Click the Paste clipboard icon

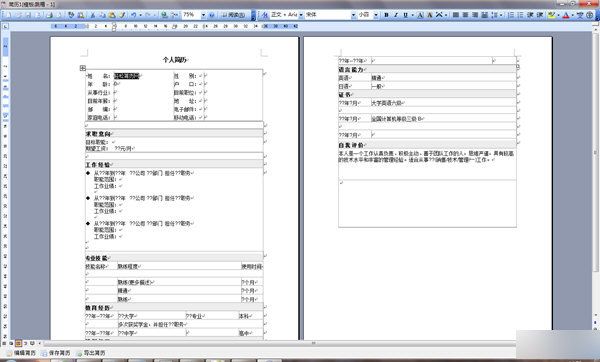tap(112, 15)
